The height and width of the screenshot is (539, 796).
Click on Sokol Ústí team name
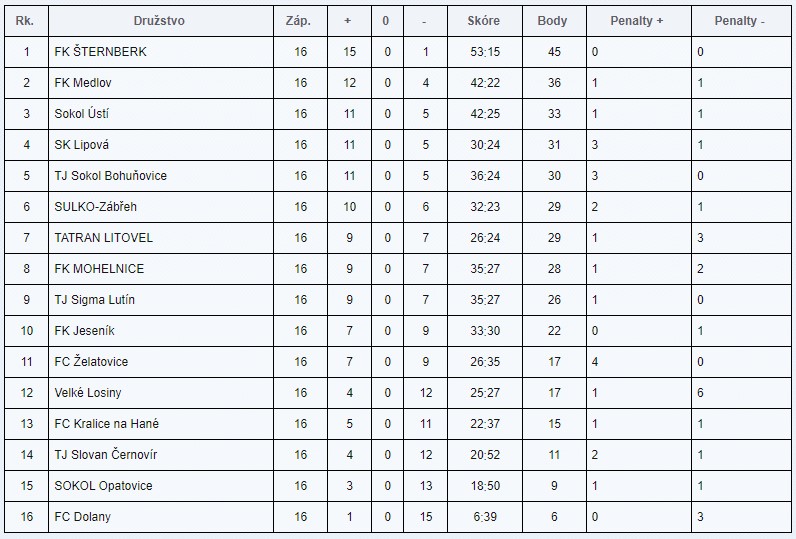[x=82, y=114]
